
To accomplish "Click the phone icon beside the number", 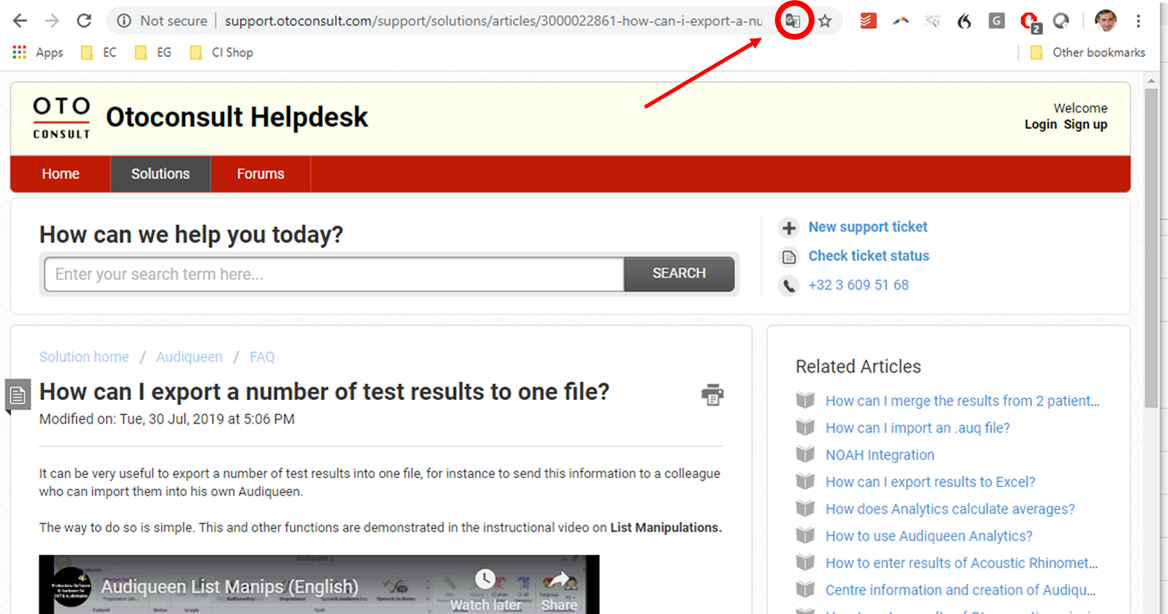I will click(x=789, y=285).
